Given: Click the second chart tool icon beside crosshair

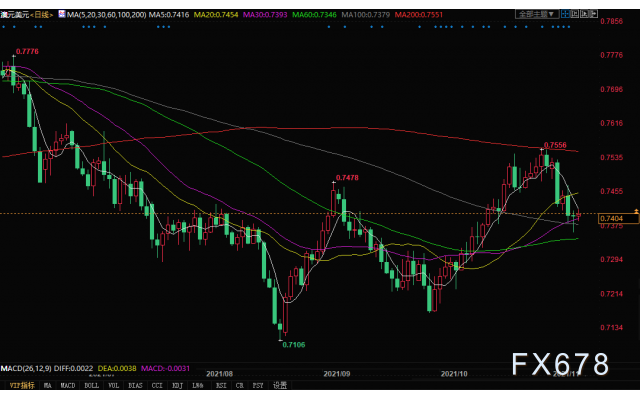Looking at the screenshot, I should coord(575,14).
